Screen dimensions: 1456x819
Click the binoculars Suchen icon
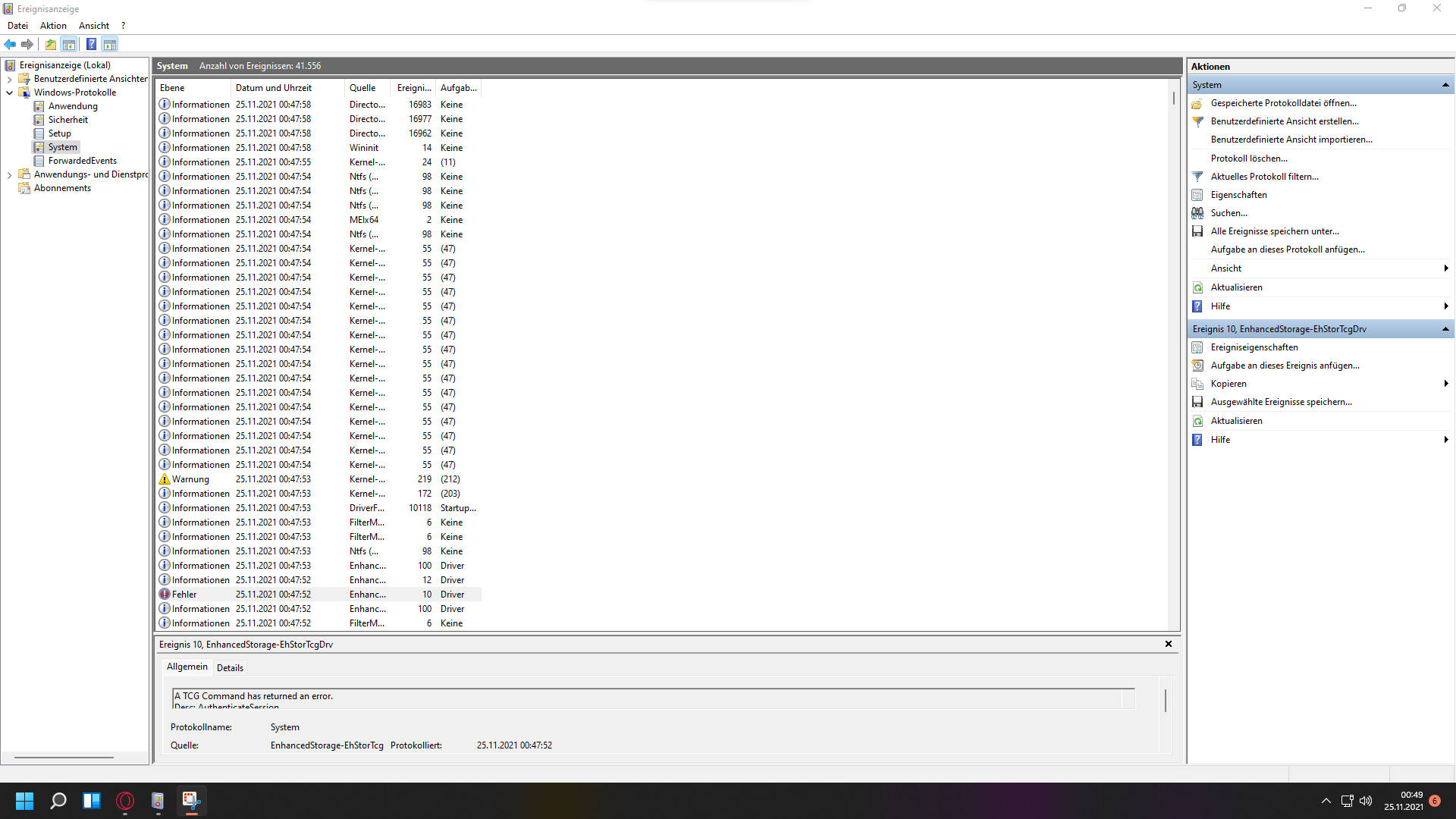(1197, 213)
